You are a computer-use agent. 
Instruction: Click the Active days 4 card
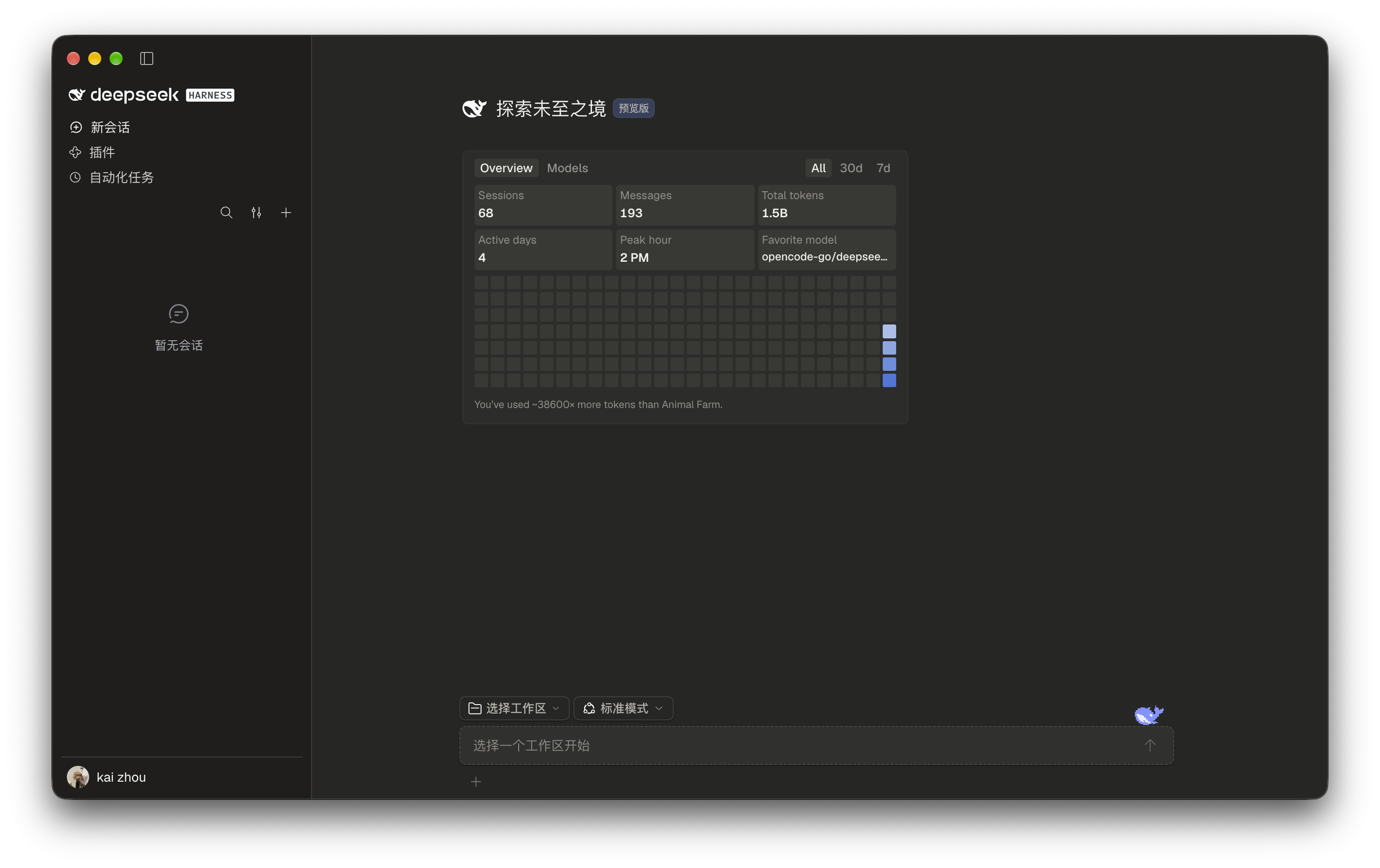coord(543,249)
